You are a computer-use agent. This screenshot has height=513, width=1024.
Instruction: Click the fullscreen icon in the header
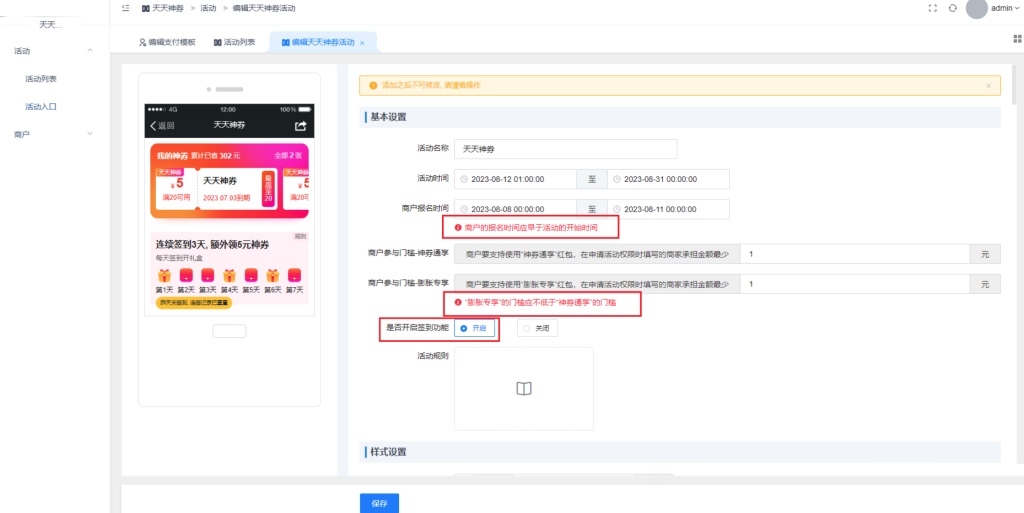933,8
